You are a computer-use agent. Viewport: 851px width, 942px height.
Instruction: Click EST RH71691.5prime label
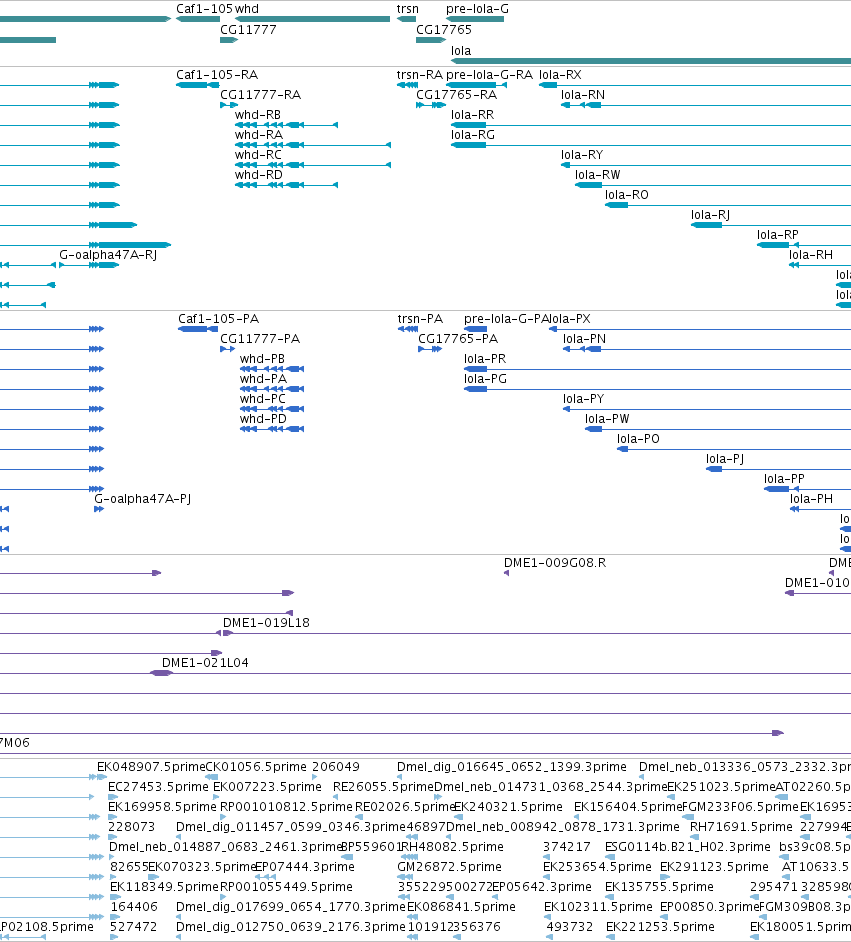(741, 827)
